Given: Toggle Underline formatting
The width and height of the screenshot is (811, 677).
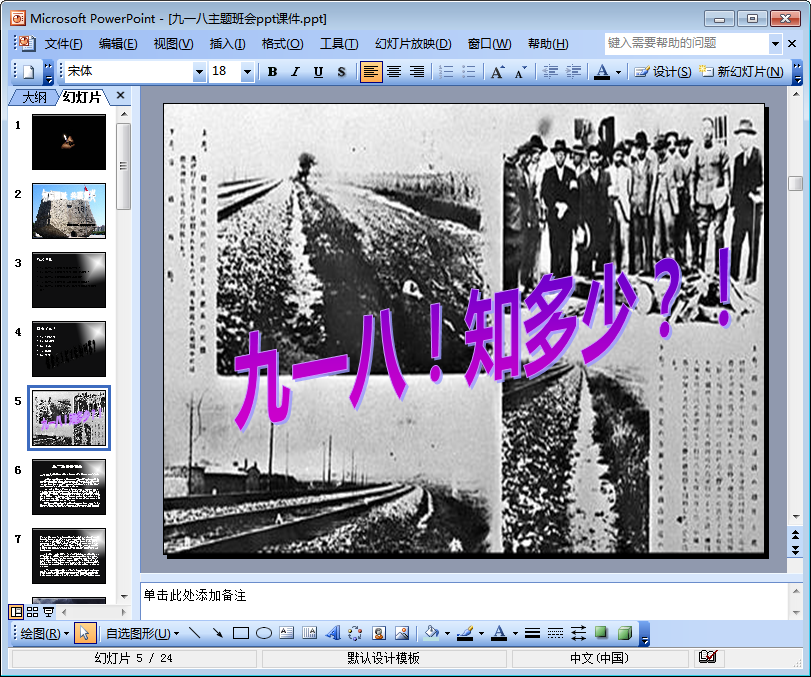Looking at the screenshot, I should (319, 72).
